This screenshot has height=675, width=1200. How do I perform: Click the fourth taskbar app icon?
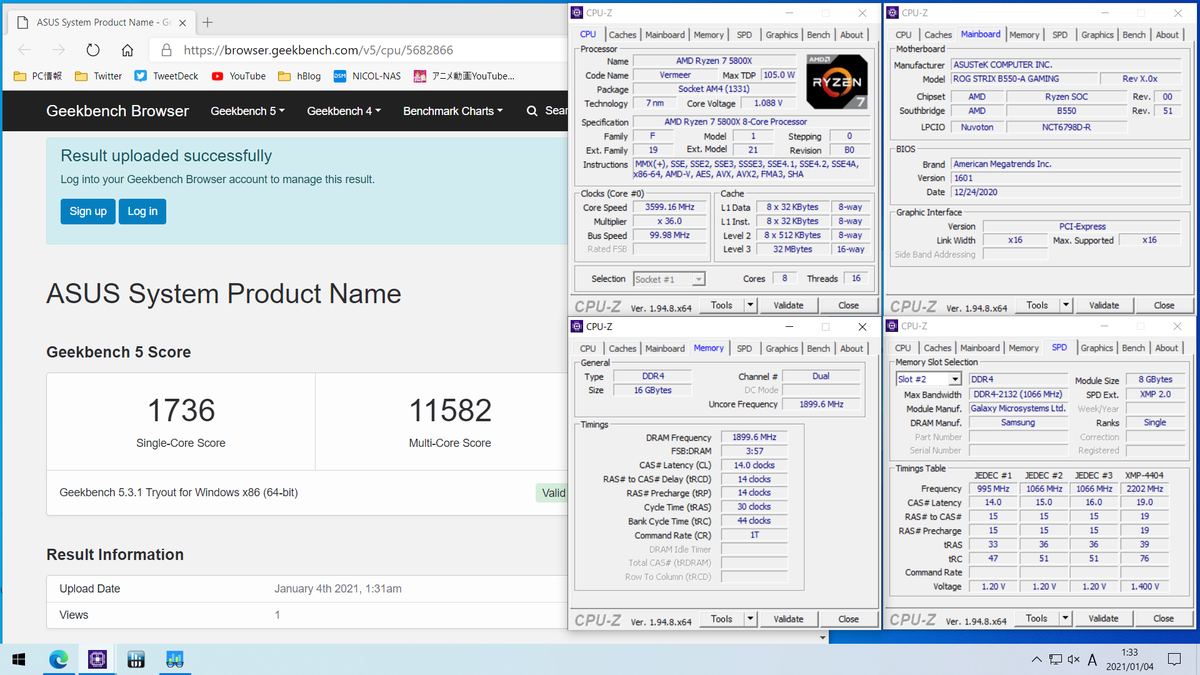coord(137,659)
